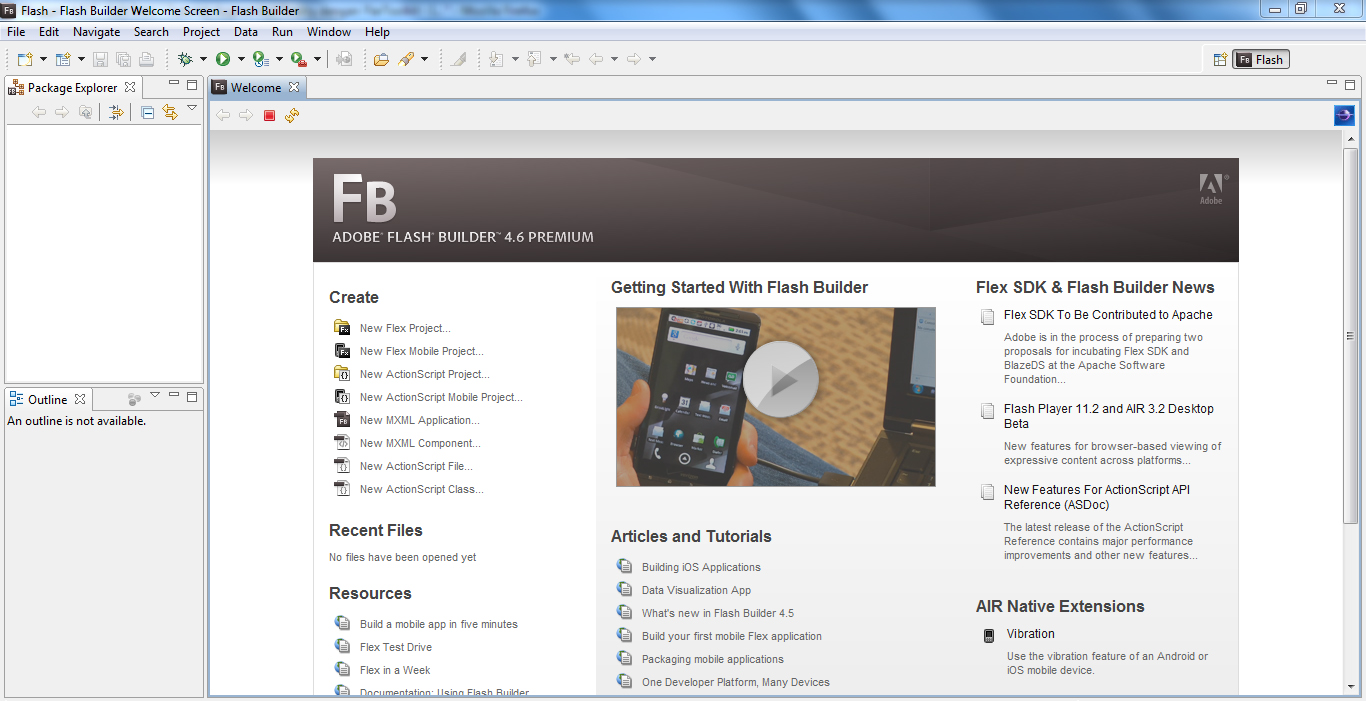This screenshot has width=1366, height=701.
Task: Open the Search flashlight dropdown arrow
Action: [424, 60]
